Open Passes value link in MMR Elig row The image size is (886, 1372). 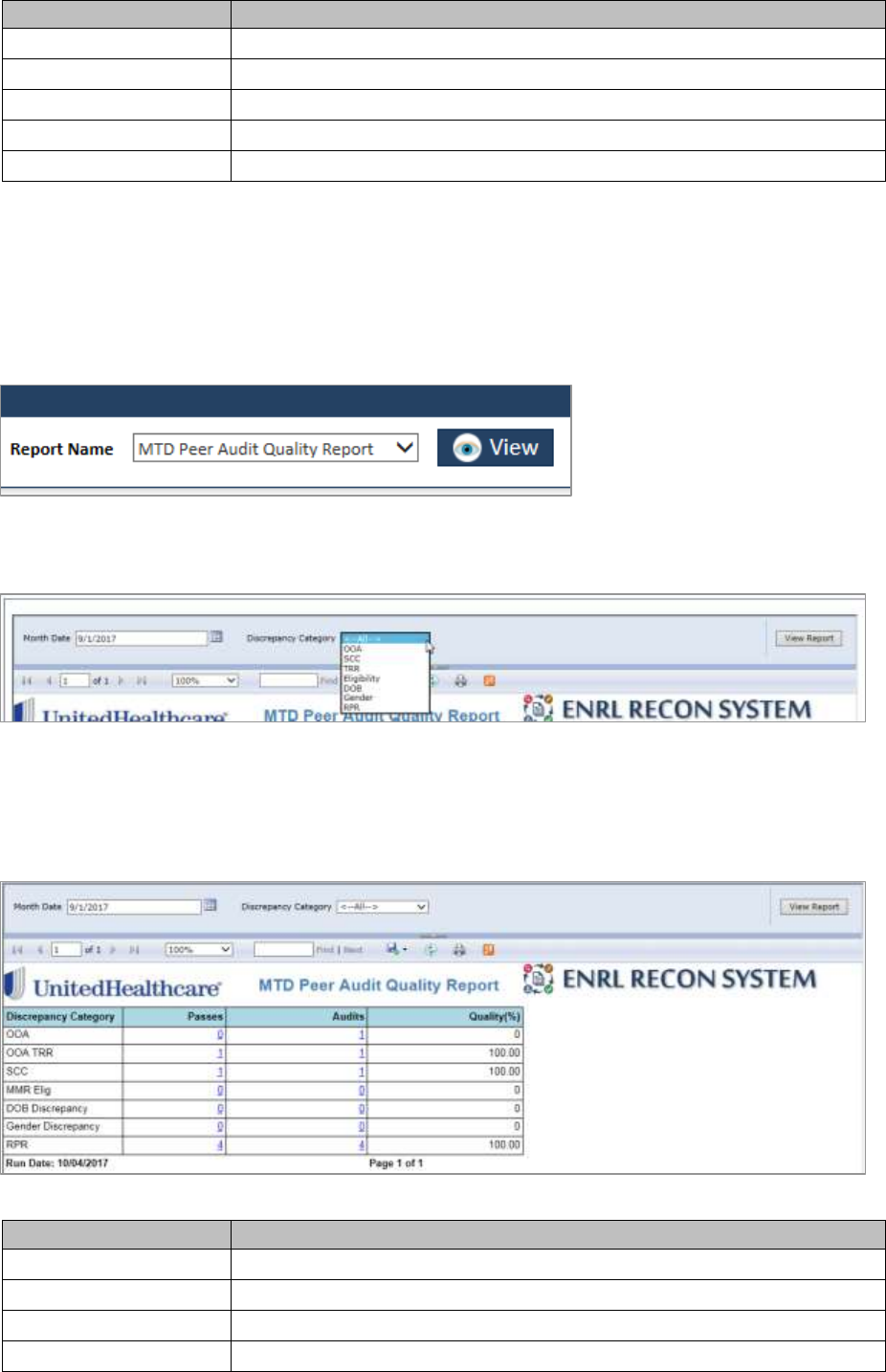click(x=220, y=1090)
